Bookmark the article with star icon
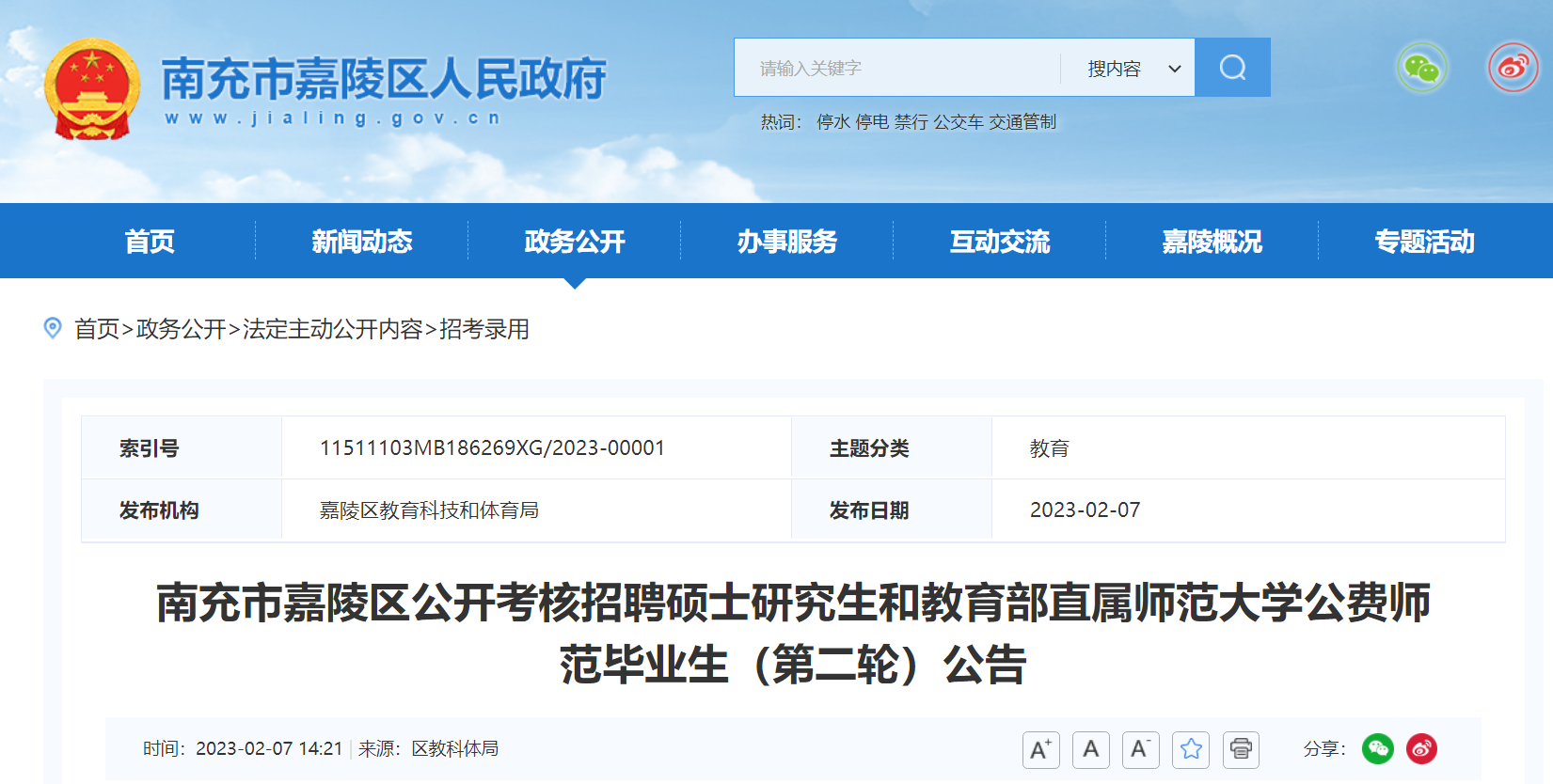Viewport: 1553px width, 784px height. [1191, 749]
